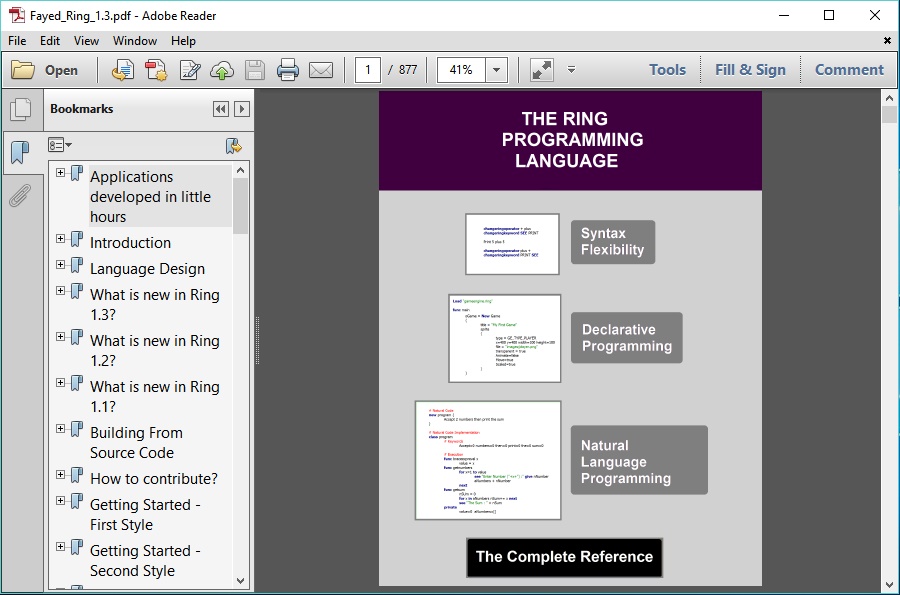Viewport: 900px width, 595px height.
Task: Open the toolbar customize dropdown arrow
Action: tap(571, 70)
